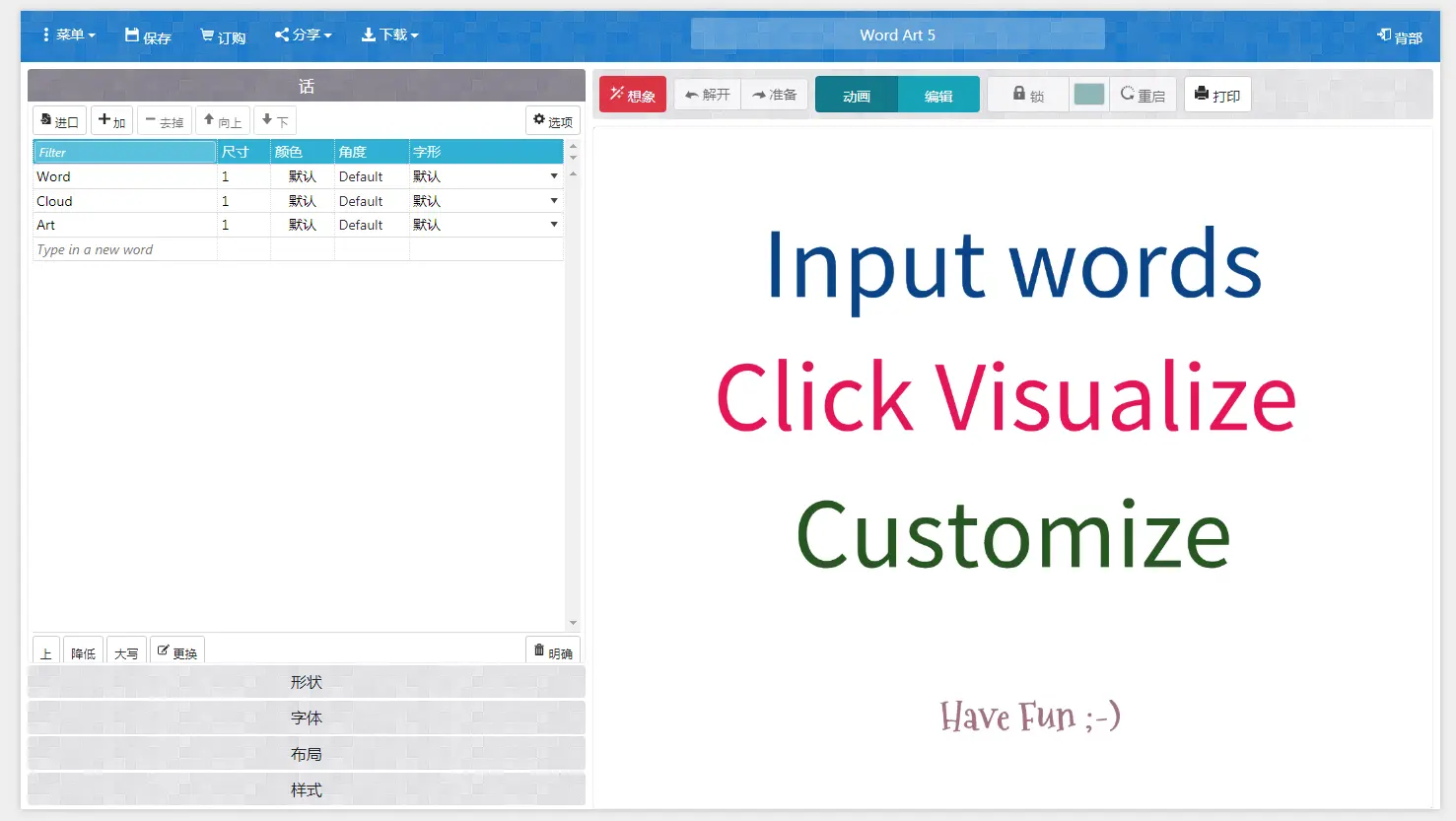Add a word with the 加 button
1456x821 pixels.
(111, 121)
